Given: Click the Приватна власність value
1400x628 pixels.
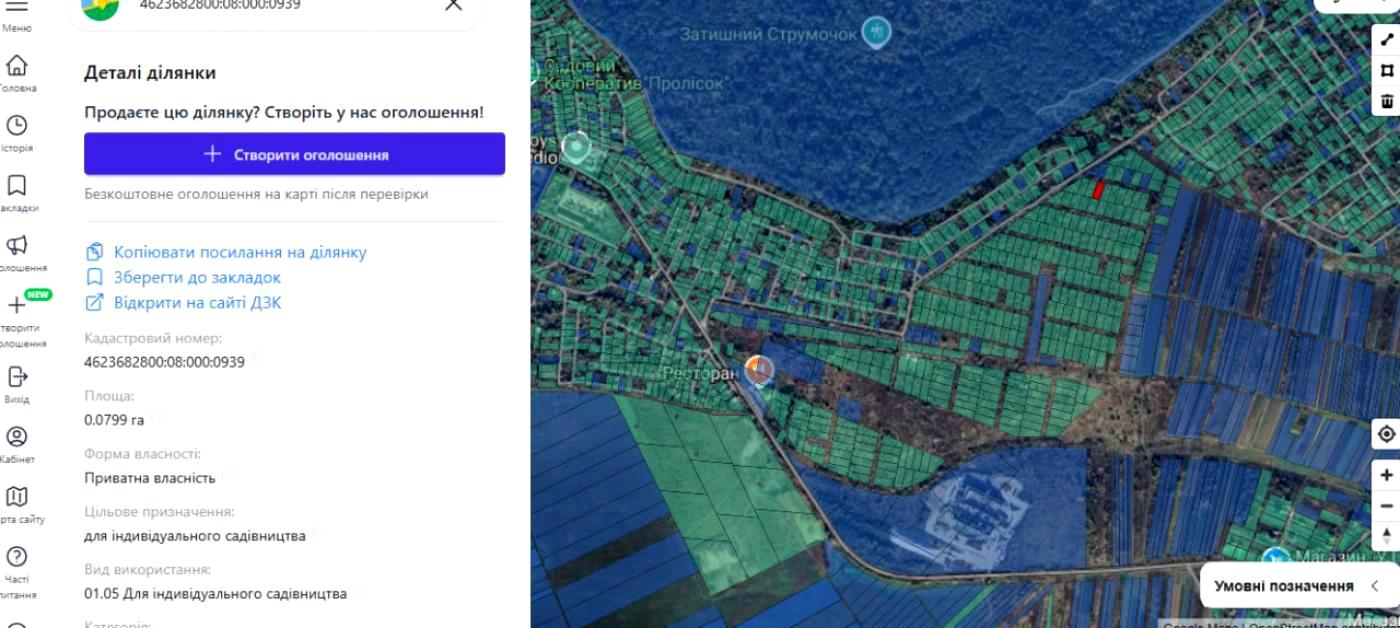Looking at the screenshot, I should click(x=150, y=478).
